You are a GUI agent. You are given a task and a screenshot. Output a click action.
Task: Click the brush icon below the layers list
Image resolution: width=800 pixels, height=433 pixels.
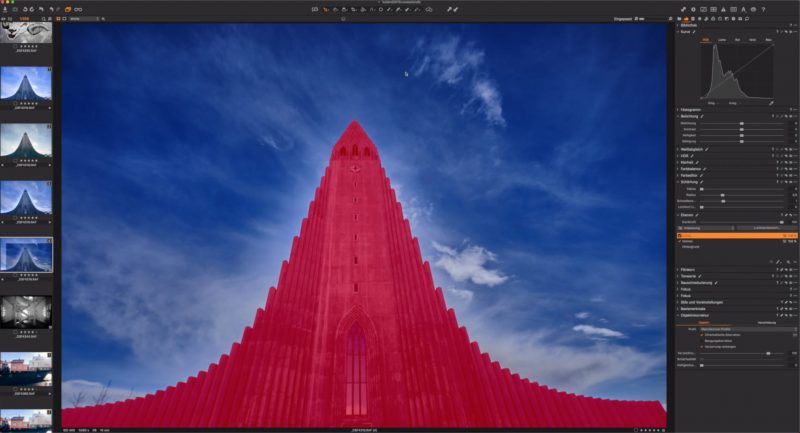[x=779, y=262]
